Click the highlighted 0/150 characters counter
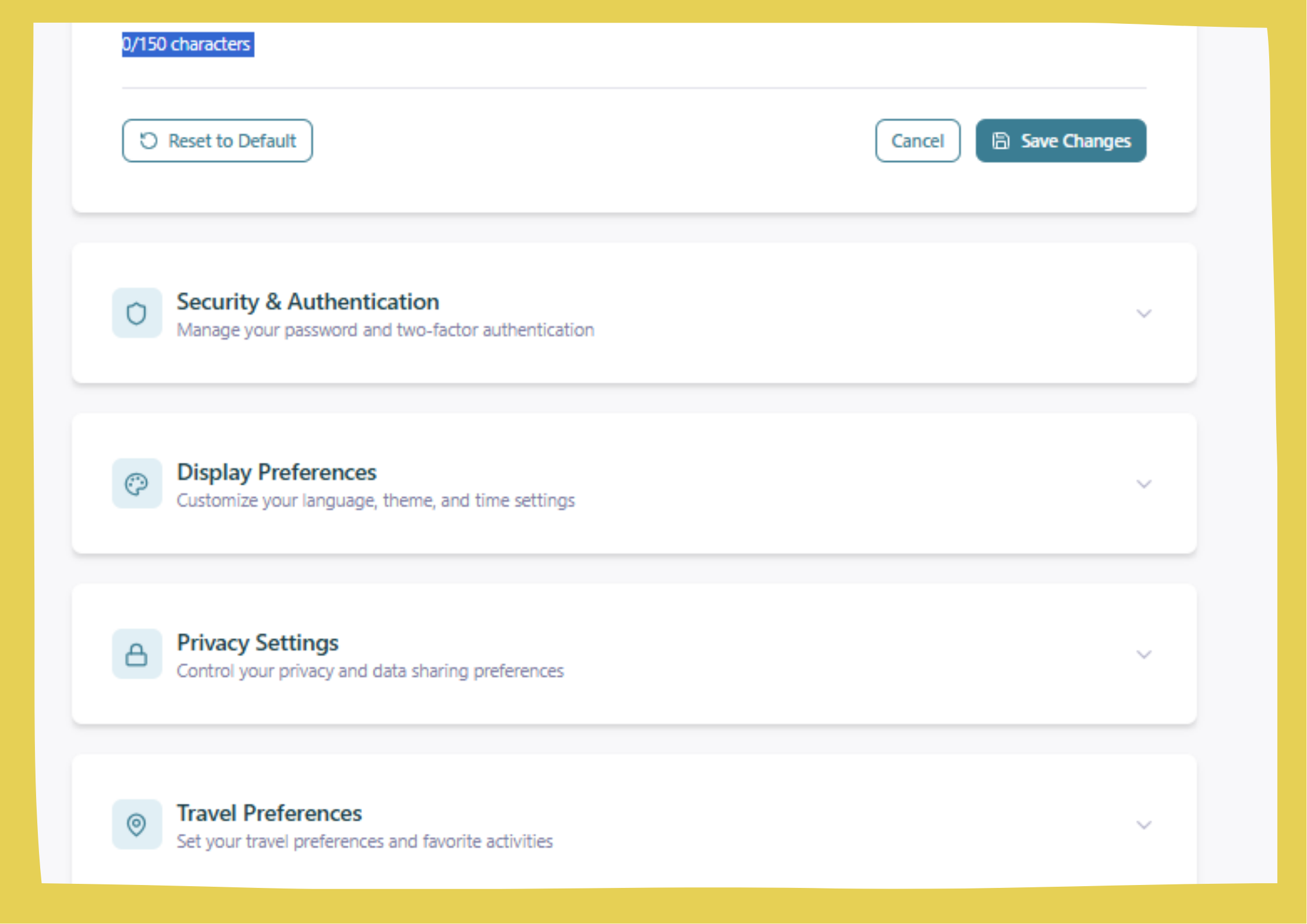 tap(187, 44)
